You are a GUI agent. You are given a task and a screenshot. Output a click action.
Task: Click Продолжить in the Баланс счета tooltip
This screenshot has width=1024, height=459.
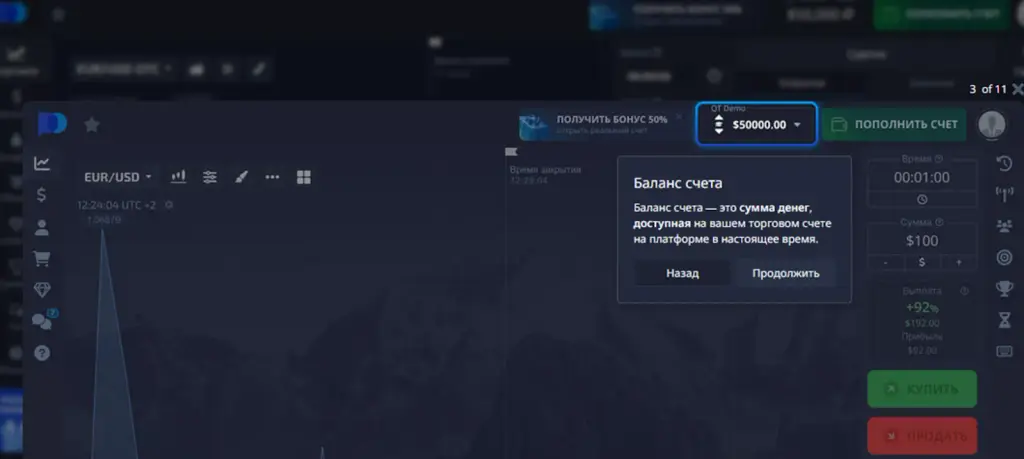(x=786, y=274)
